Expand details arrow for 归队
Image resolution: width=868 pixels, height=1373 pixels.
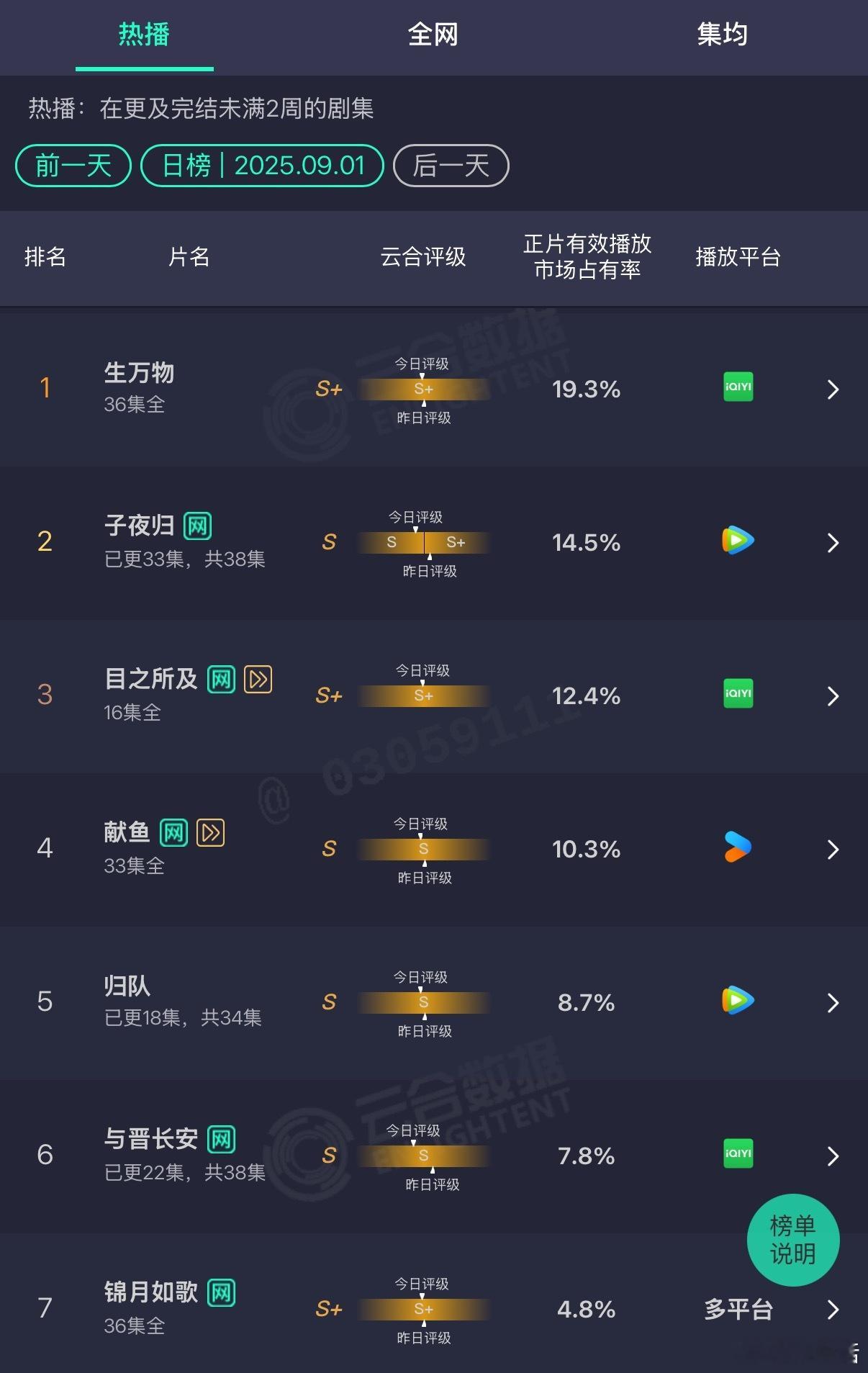tap(833, 1003)
